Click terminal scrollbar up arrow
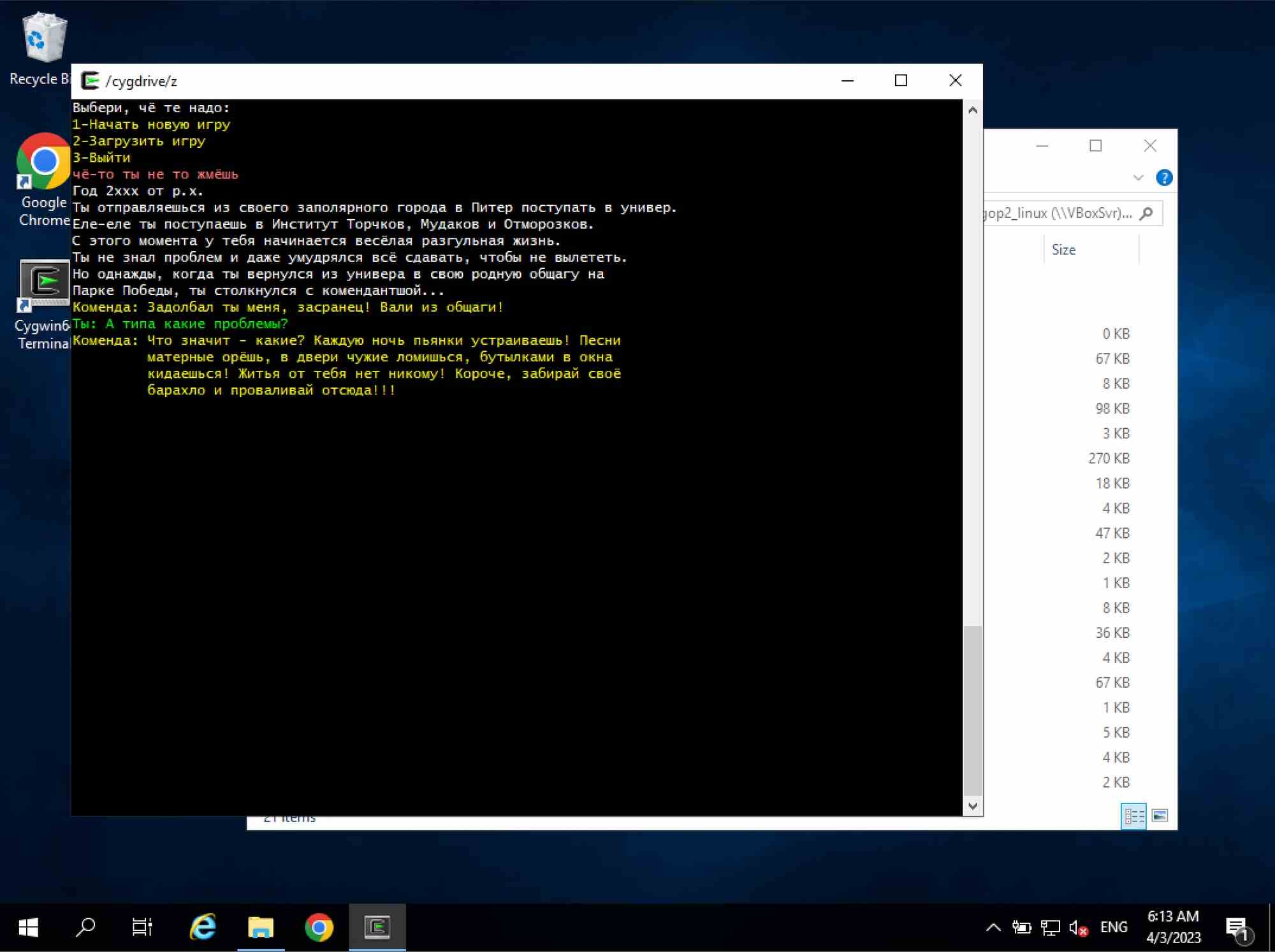Viewport: 1275px width, 952px height. point(972,110)
